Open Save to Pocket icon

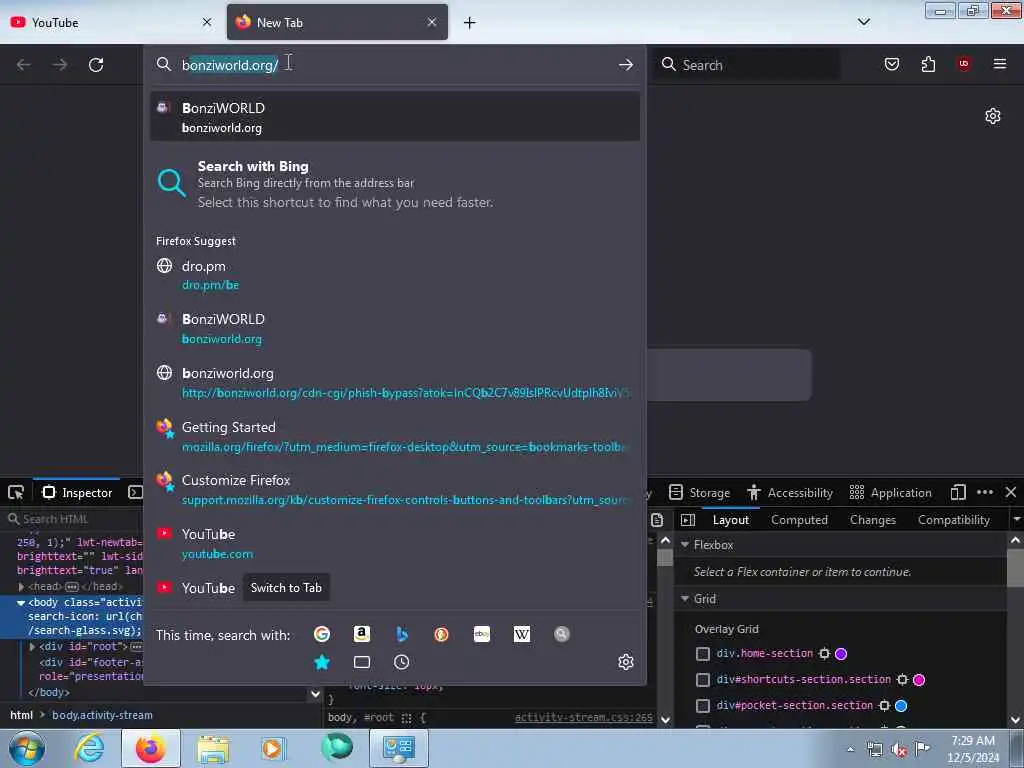(892, 64)
